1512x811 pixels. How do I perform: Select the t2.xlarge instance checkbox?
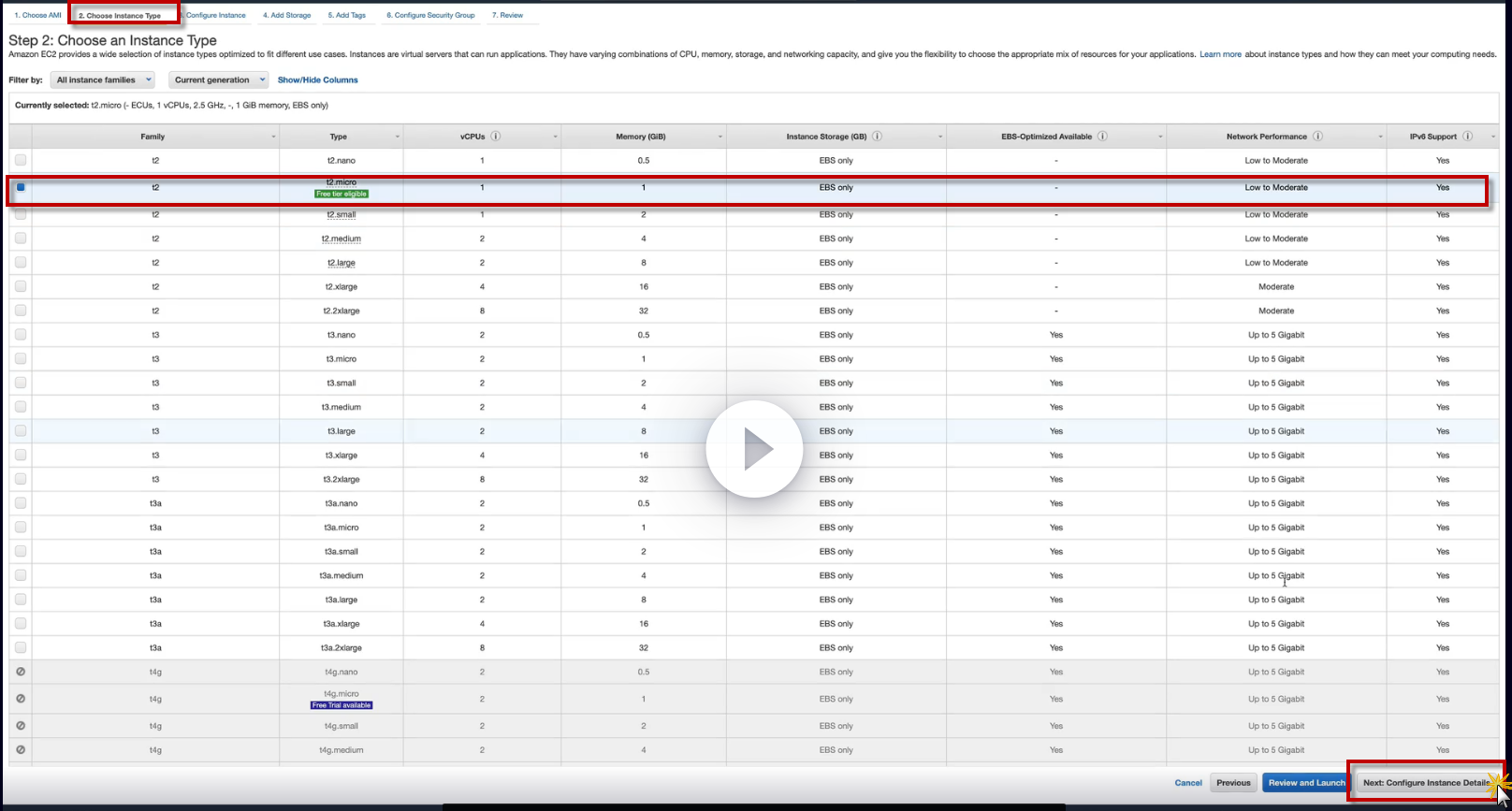[21, 286]
